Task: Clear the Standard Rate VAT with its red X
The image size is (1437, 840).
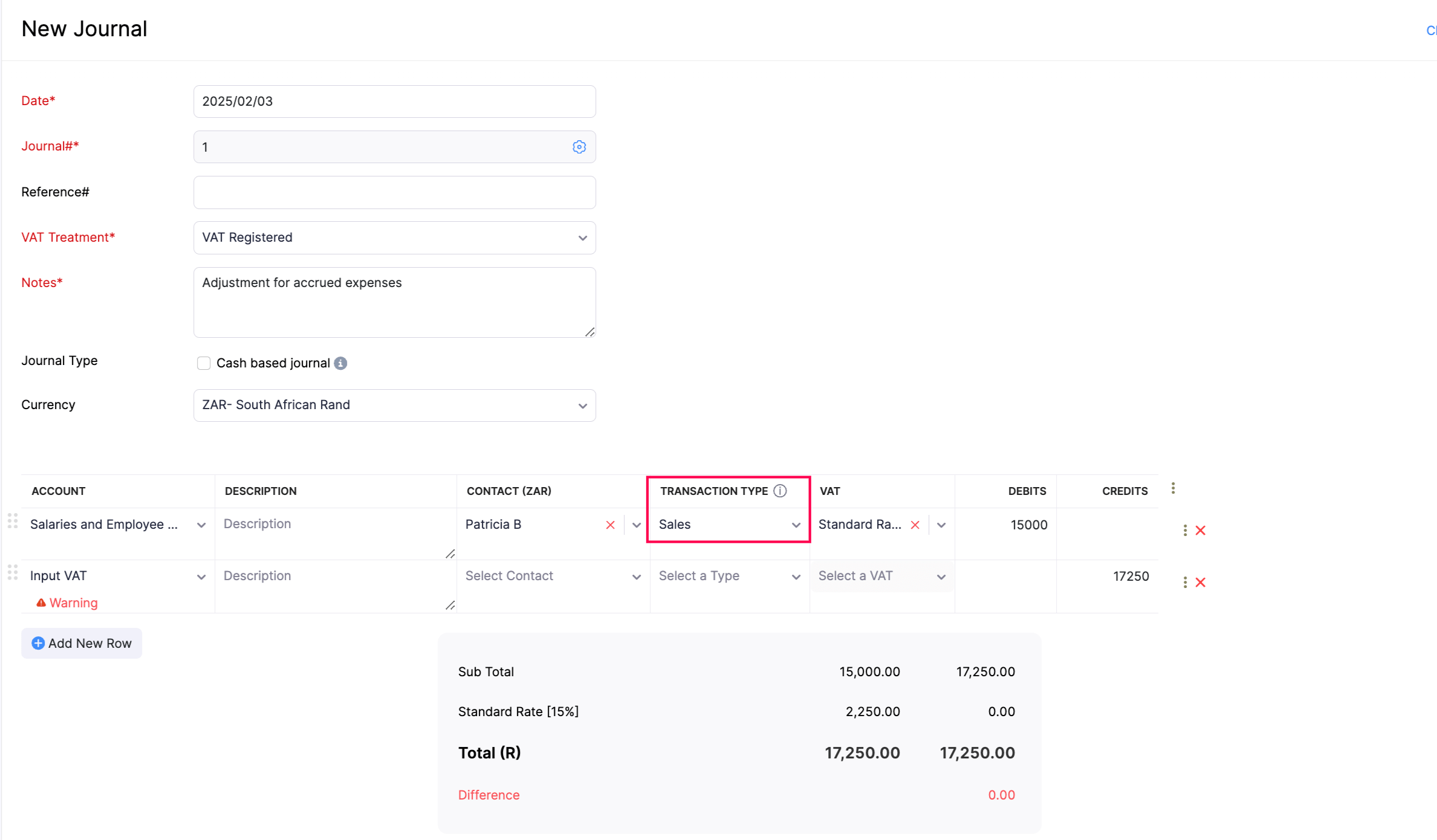Action: pyautogui.click(x=915, y=525)
